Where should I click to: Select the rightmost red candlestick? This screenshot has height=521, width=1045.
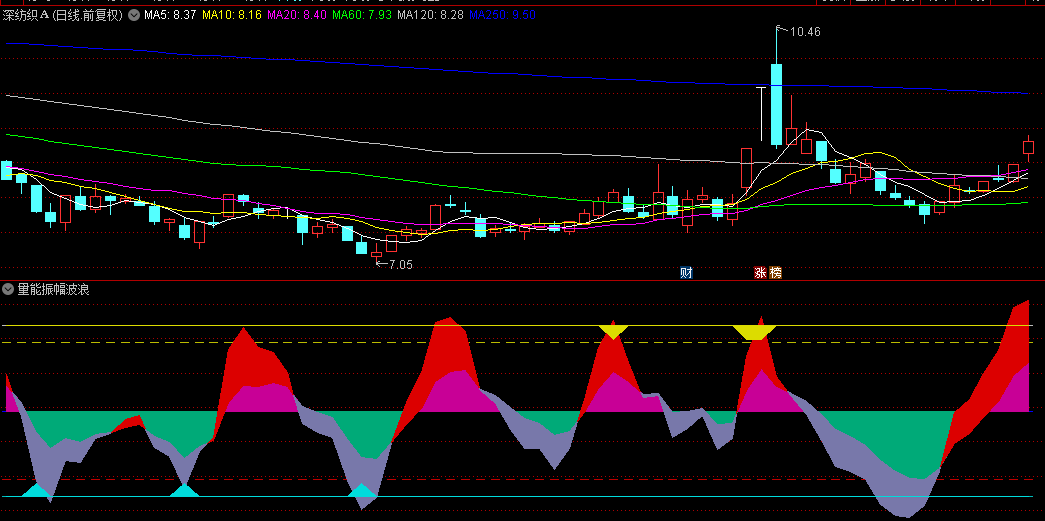tap(1028, 148)
